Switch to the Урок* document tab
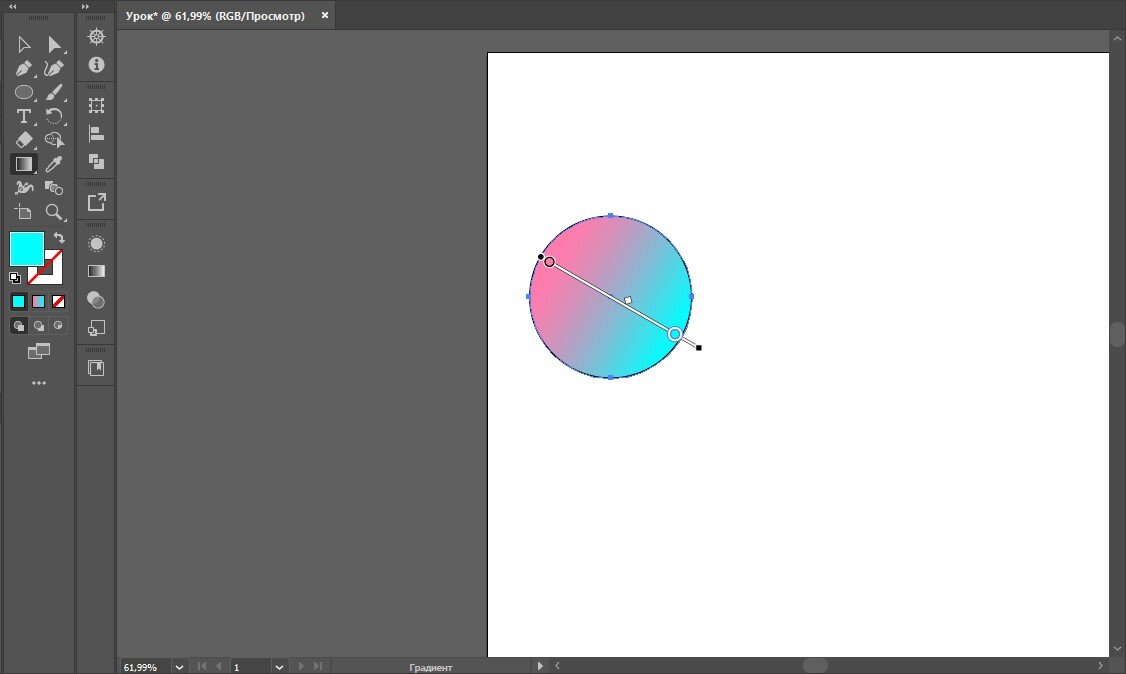The width and height of the screenshot is (1126, 674). (x=215, y=16)
